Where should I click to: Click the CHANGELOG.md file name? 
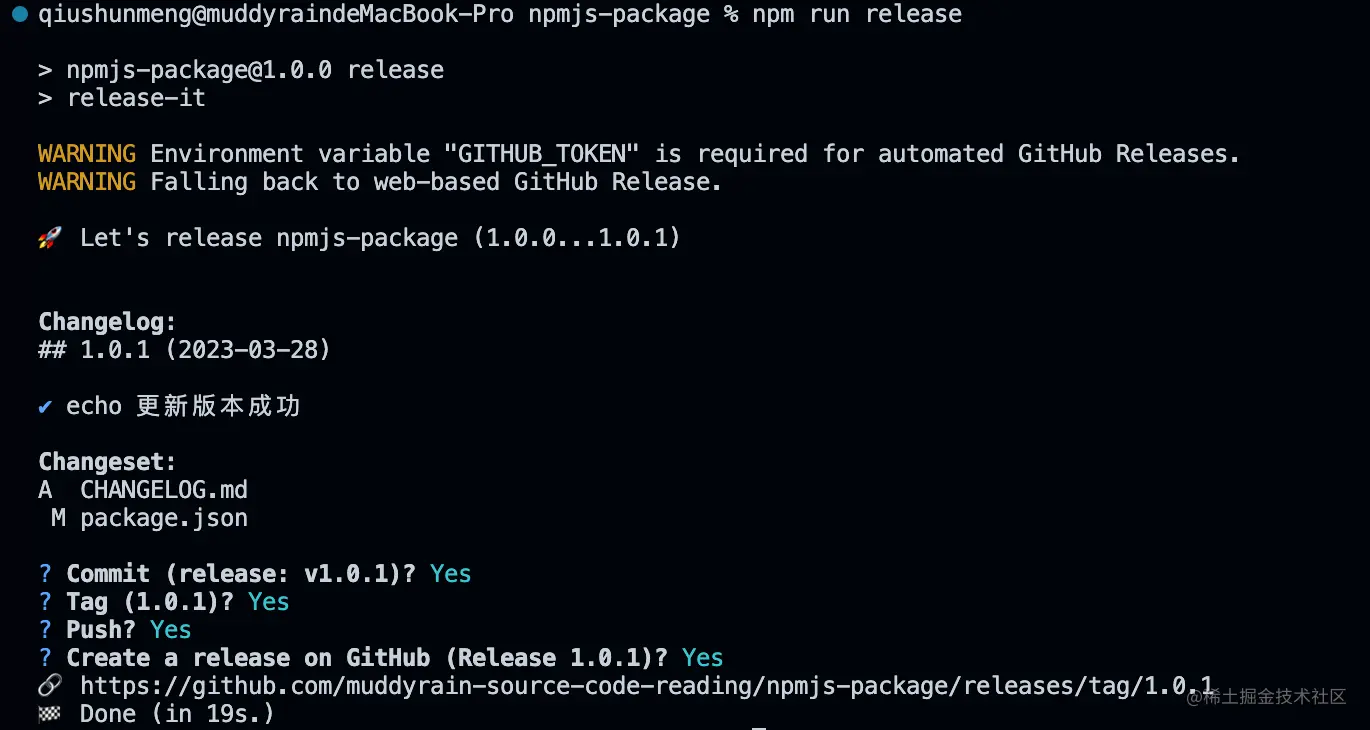[x=164, y=490]
